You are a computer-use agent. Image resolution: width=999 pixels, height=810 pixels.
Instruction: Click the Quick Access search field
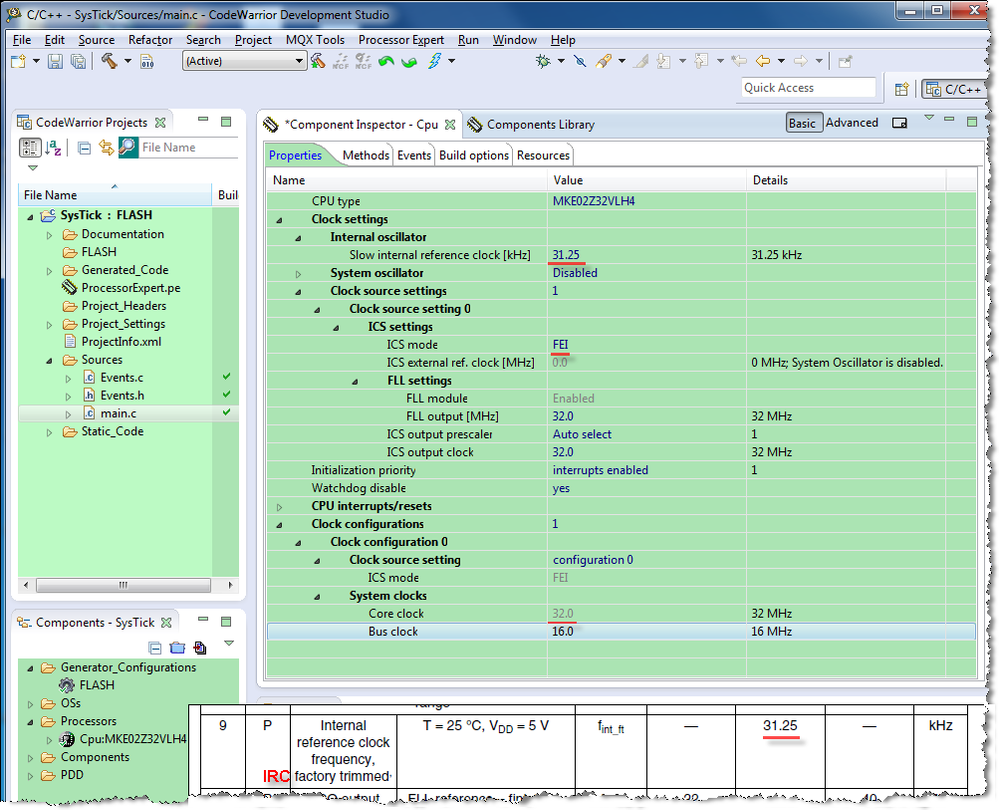pos(808,88)
